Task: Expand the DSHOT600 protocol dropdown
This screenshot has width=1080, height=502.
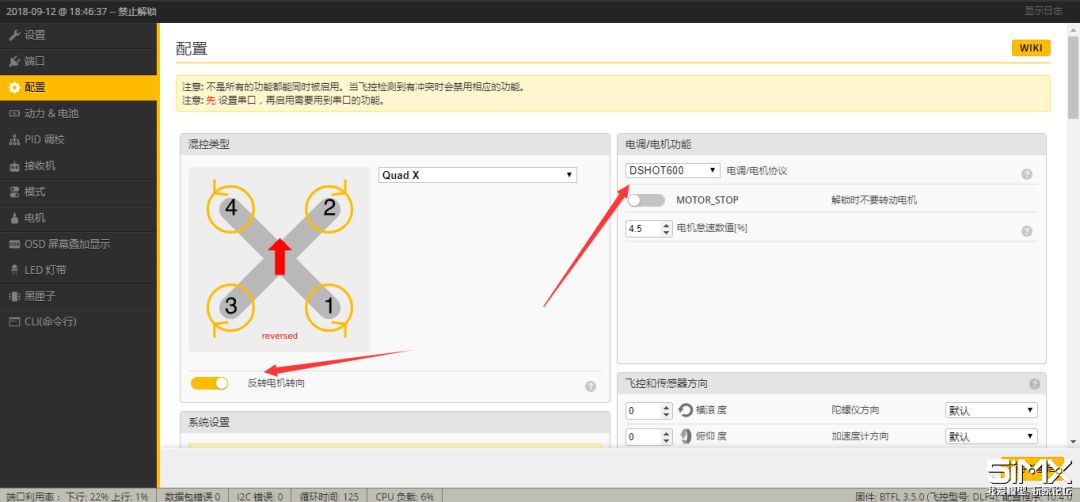Action: click(672, 171)
